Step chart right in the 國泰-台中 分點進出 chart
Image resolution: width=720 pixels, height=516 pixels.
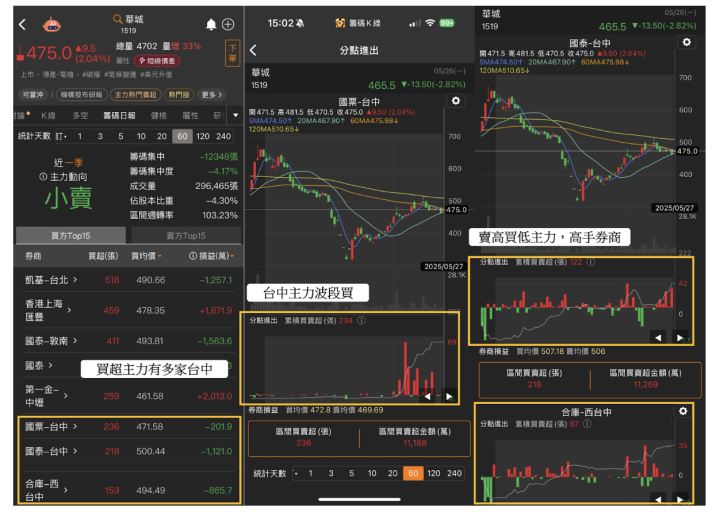680,337
